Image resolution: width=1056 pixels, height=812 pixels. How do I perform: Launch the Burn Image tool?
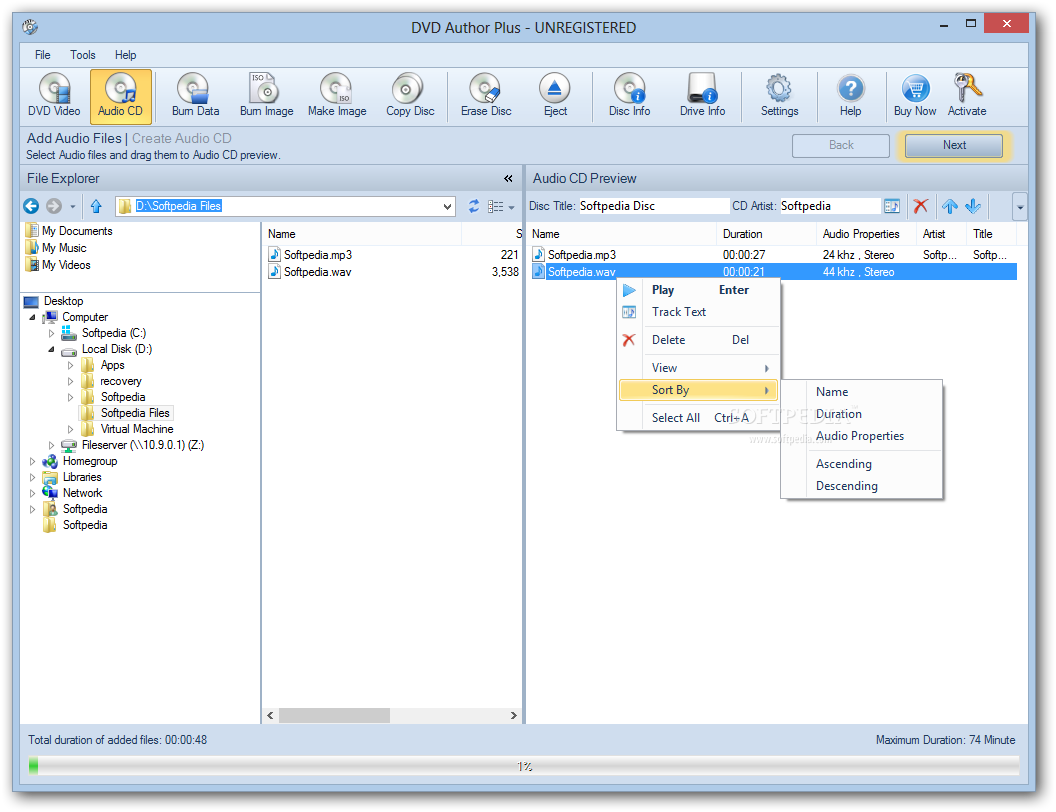coord(267,96)
